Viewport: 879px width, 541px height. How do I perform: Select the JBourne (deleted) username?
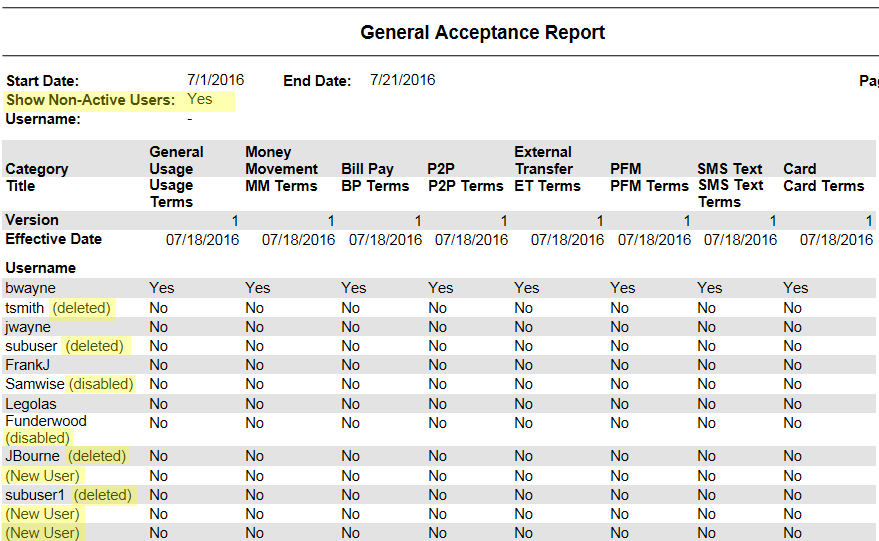pyautogui.click(x=66, y=456)
